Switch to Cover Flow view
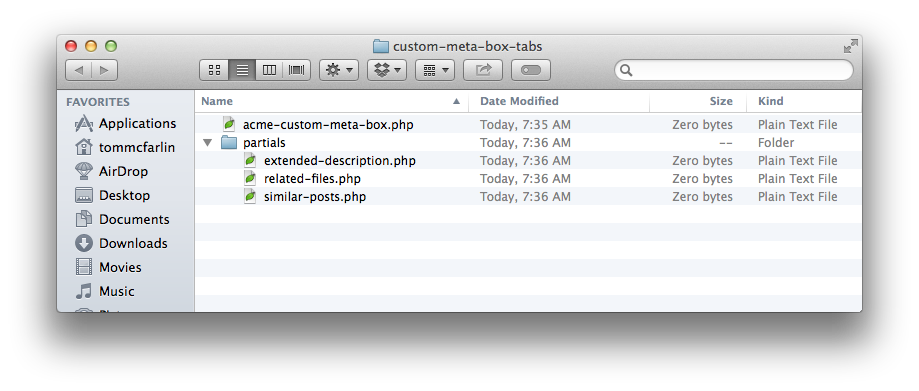Image resolution: width=919 pixels, height=391 pixels. click(297, 70)
